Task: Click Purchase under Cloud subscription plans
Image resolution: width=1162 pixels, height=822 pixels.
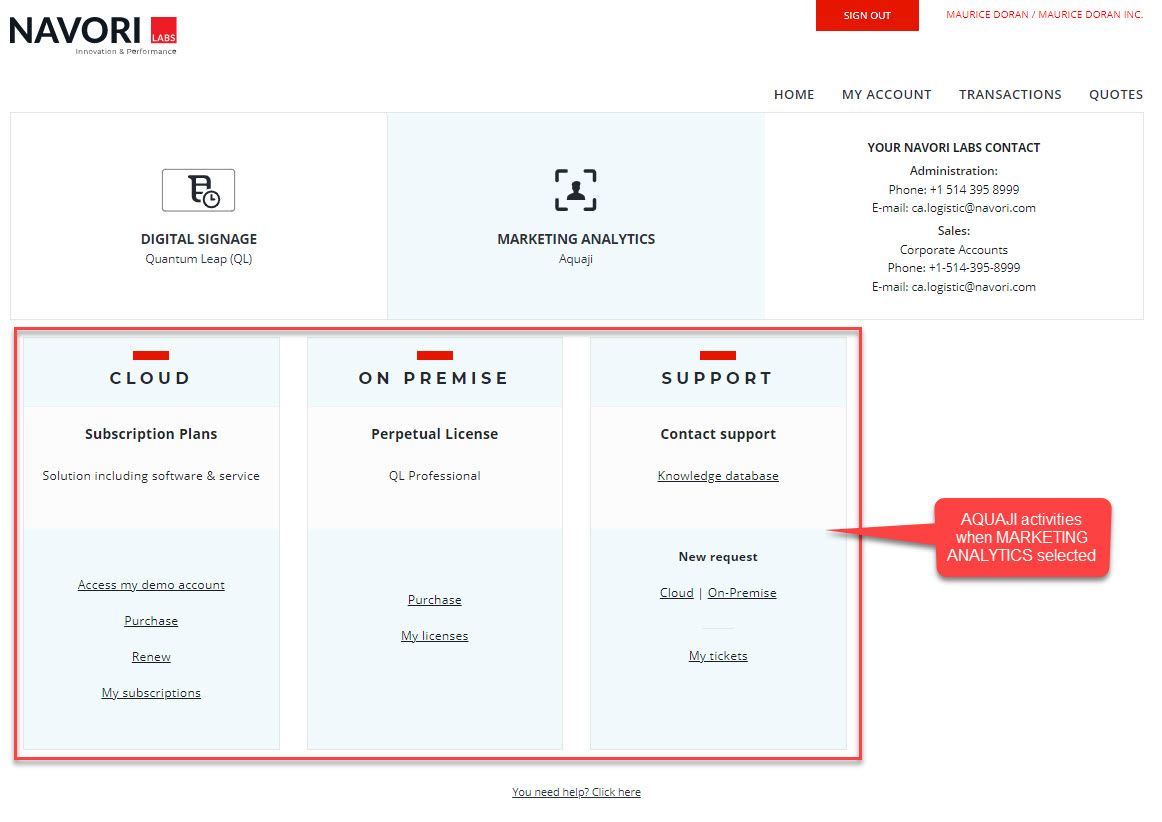Action: (151, 621)
